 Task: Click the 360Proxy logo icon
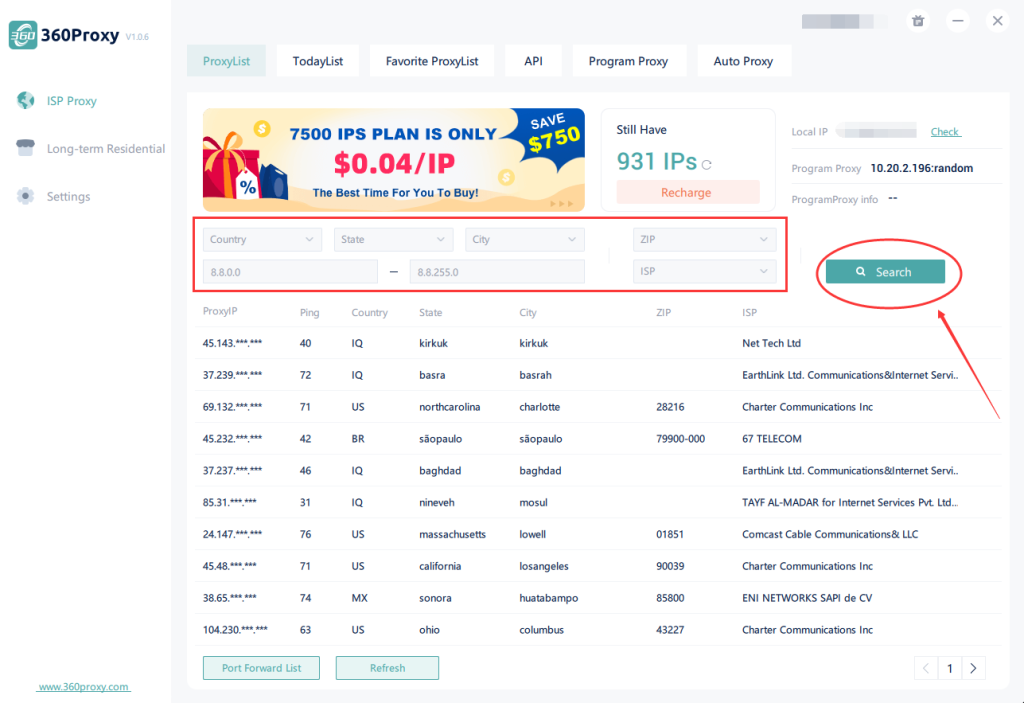click(23, 35)
